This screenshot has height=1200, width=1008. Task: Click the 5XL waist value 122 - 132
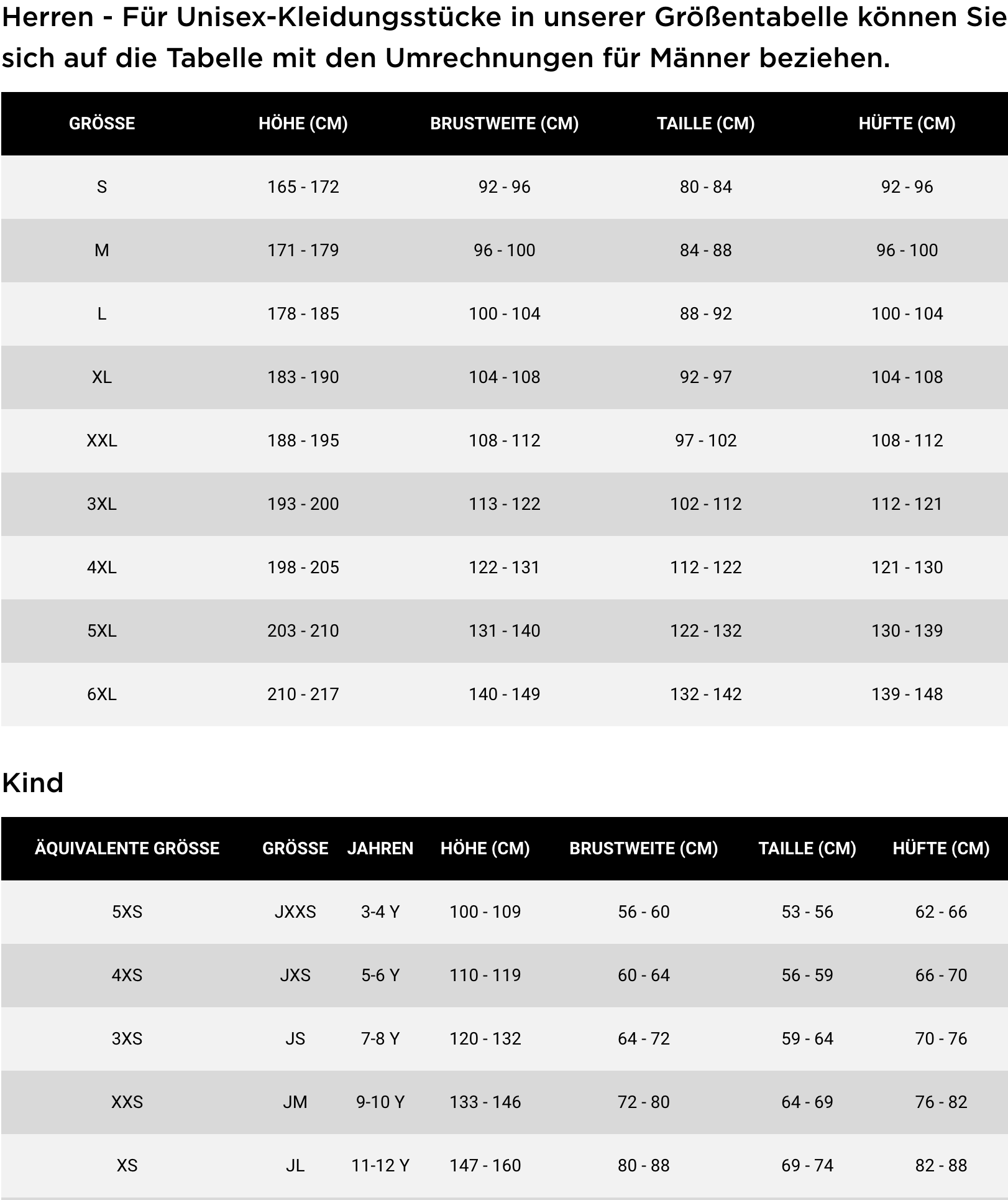(x=705, y=631)
